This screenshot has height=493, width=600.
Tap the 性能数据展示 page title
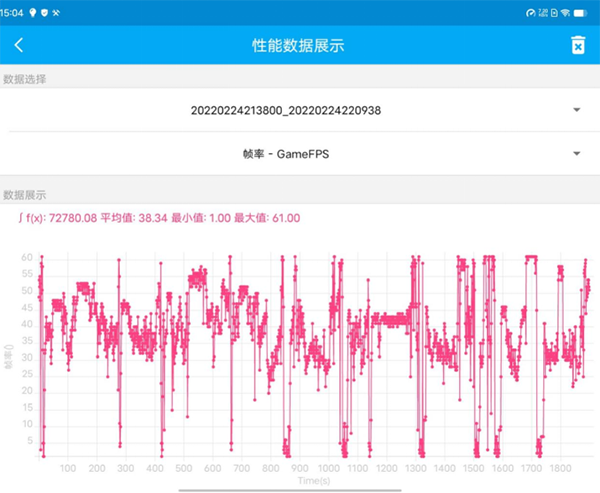coord(298,45)
